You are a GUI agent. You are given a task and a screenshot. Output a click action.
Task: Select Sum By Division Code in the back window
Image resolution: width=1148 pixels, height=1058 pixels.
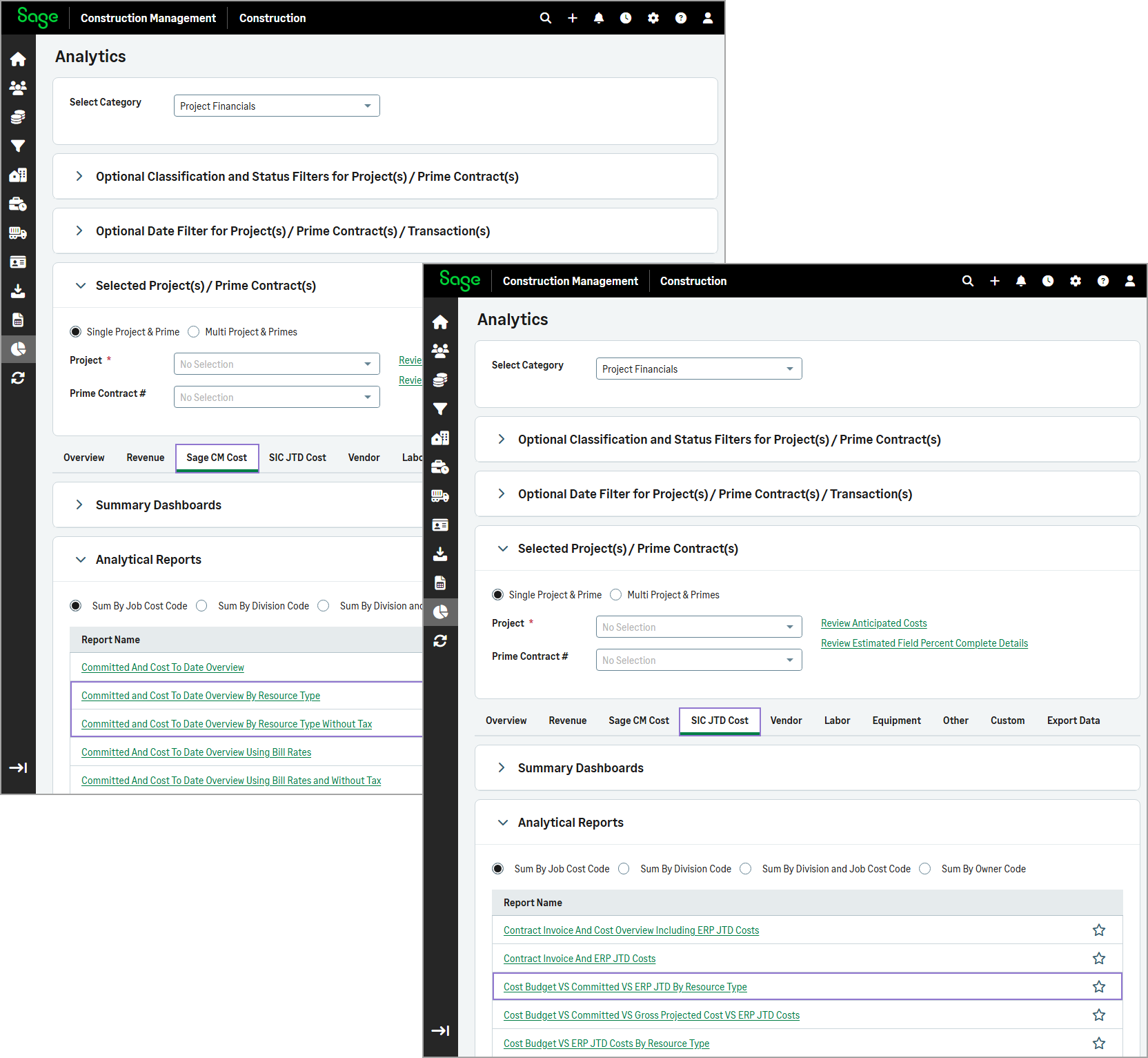pos(201,606)
